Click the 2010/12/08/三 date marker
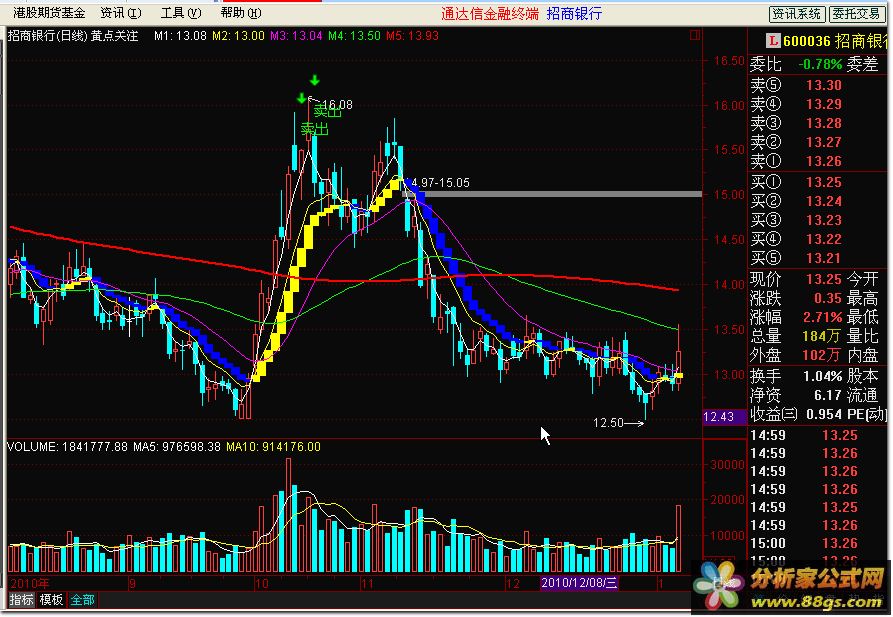Viewport: 893px width, 617px height. click(x=579, y=583)
